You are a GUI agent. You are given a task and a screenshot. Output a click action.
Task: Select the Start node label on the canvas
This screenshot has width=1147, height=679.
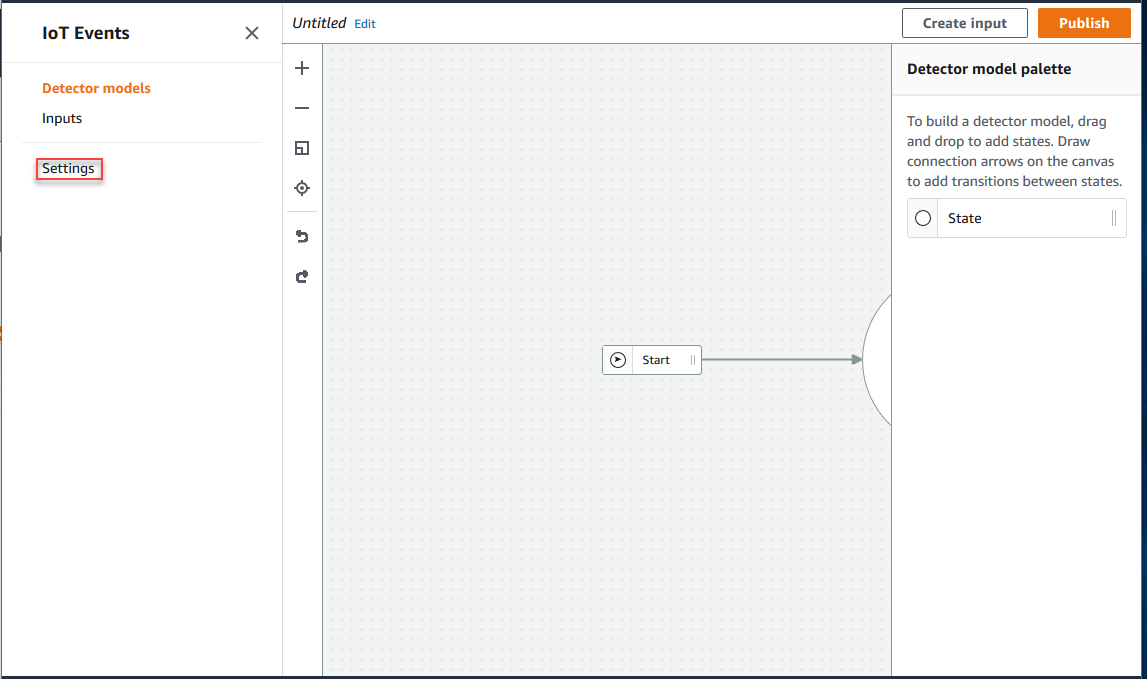pyautogui.click(x=656, y=360)
